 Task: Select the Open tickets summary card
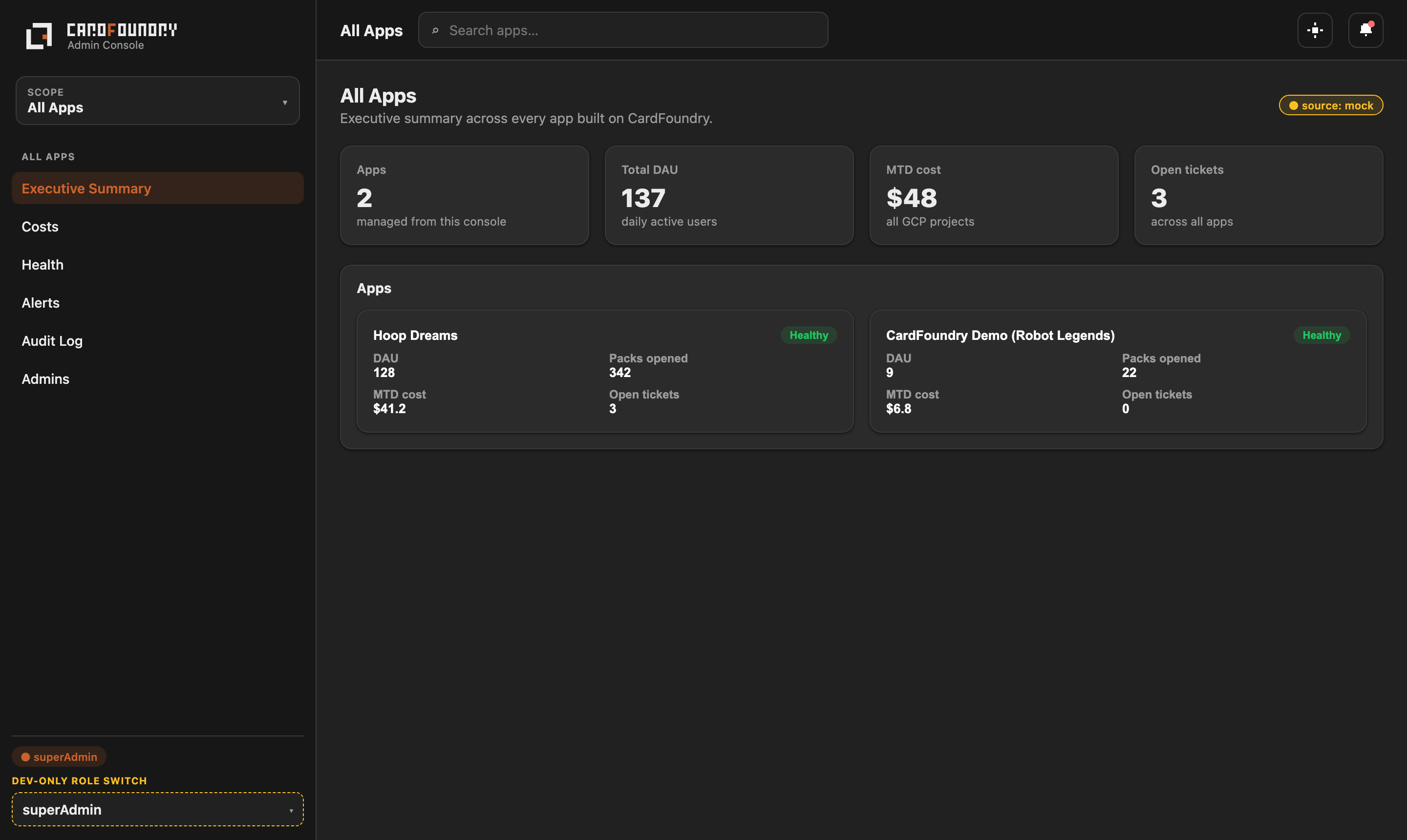[x=1258, y=195]
